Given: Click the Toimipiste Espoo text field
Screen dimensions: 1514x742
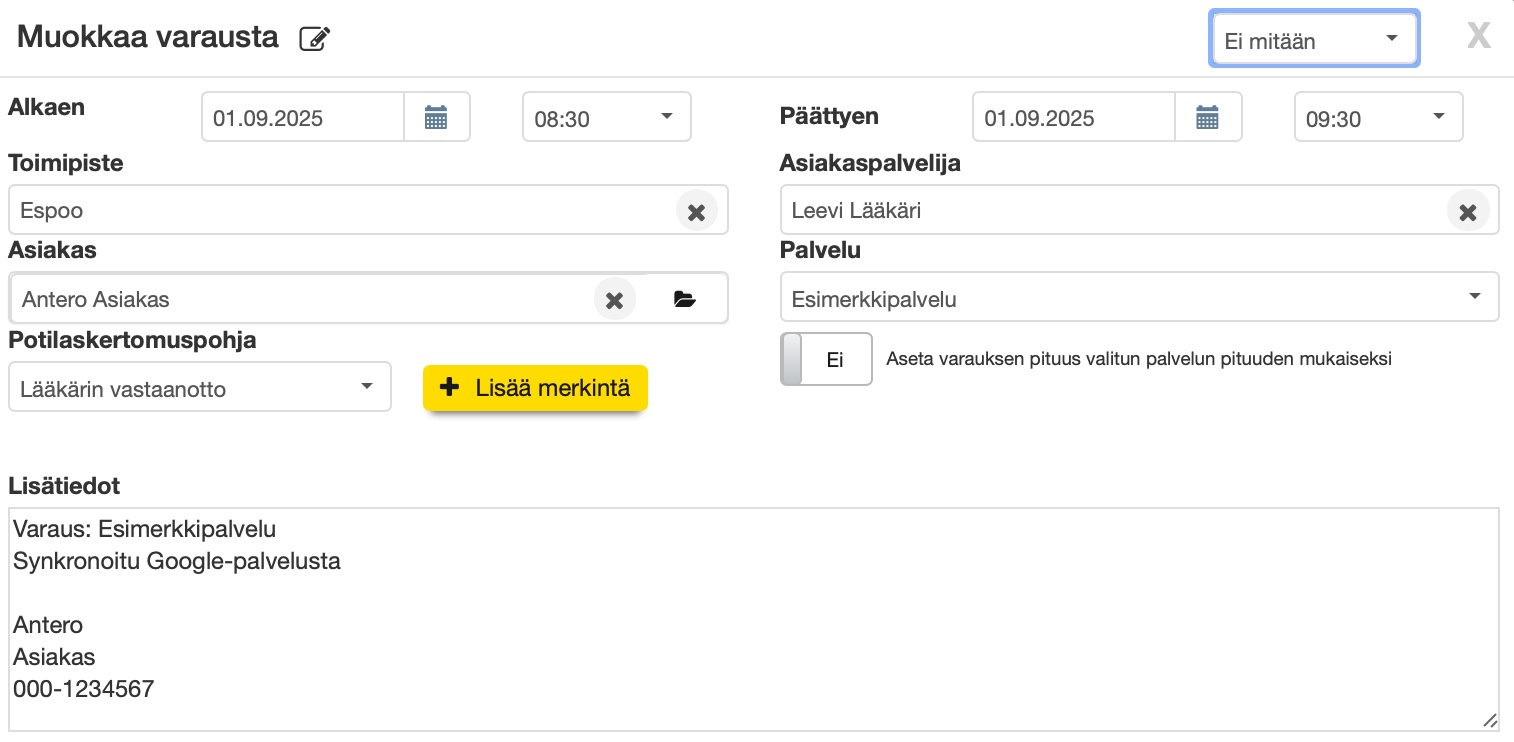Looking at the screenshot, I should (x=340, y=211).
